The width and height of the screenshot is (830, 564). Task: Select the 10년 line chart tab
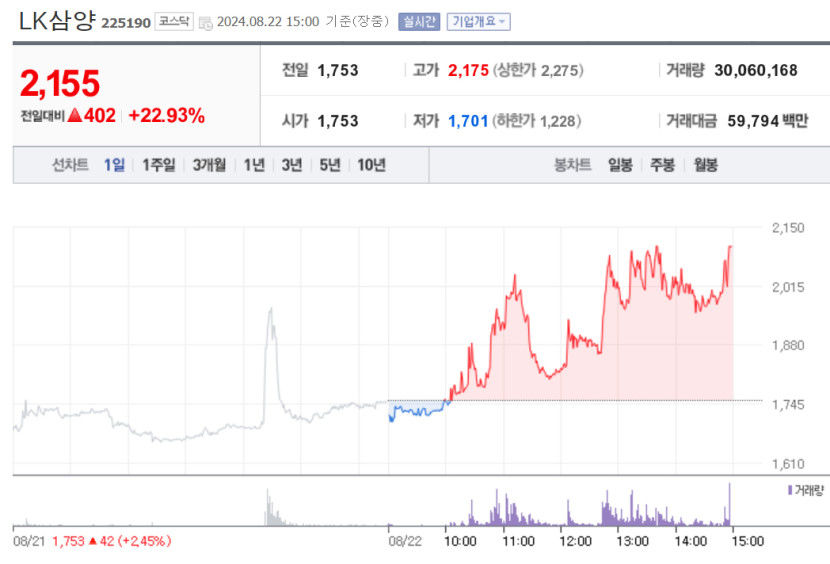click(x=371, y=165)
